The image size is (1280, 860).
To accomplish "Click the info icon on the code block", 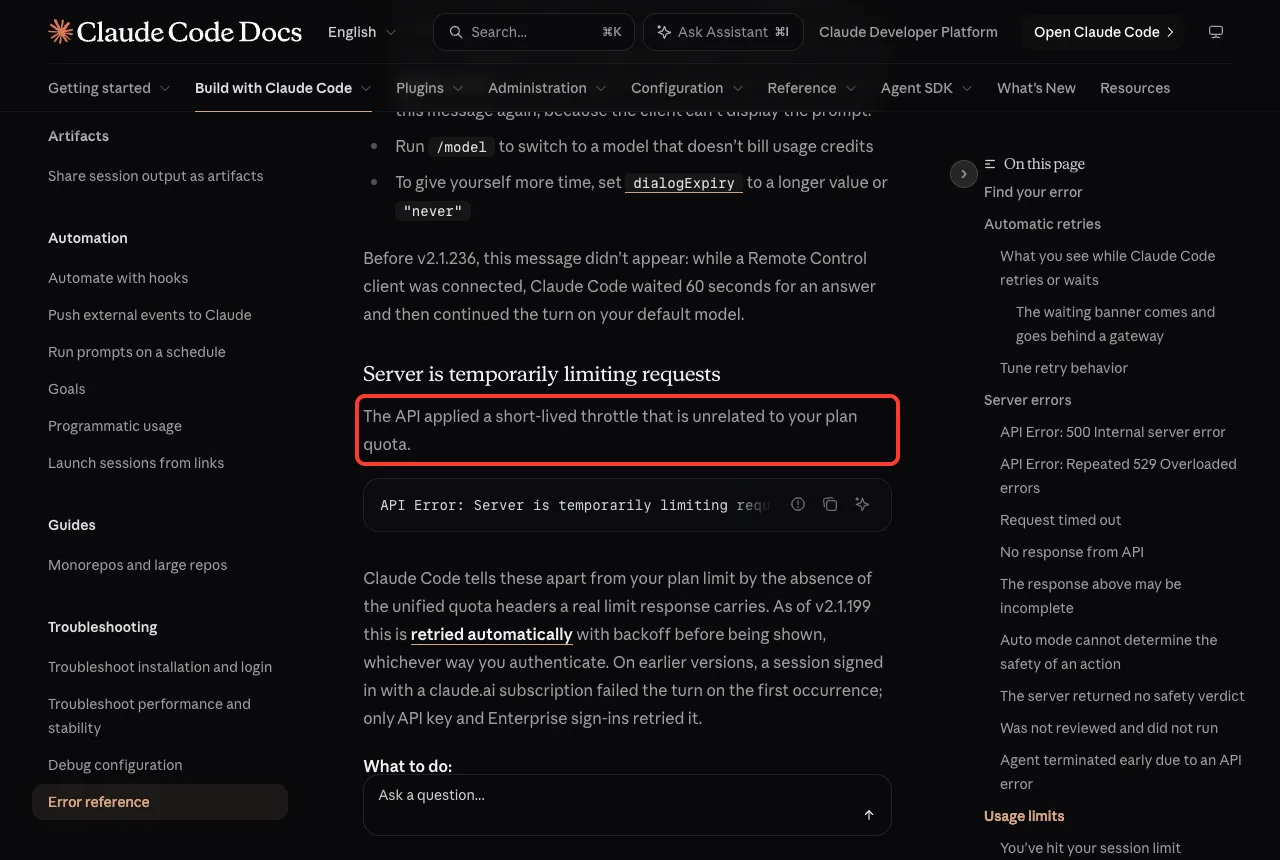I will pyautogui.click(x=798, y=504).
